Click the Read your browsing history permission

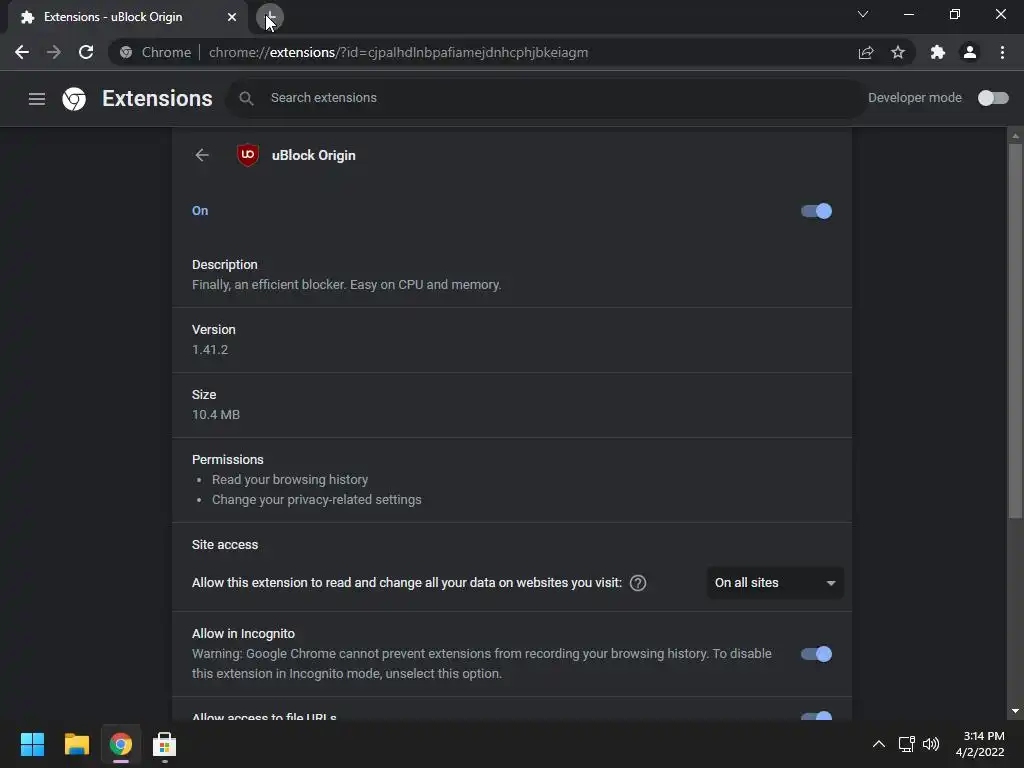[290, 479]
